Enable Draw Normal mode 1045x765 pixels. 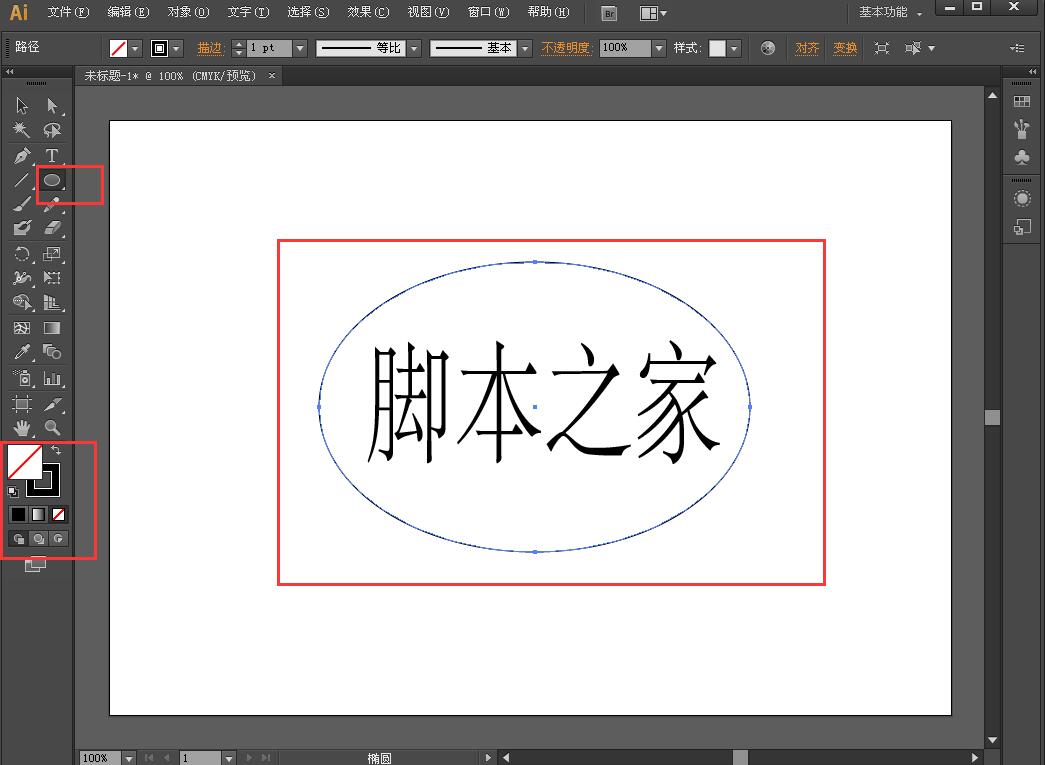point(19,538)
